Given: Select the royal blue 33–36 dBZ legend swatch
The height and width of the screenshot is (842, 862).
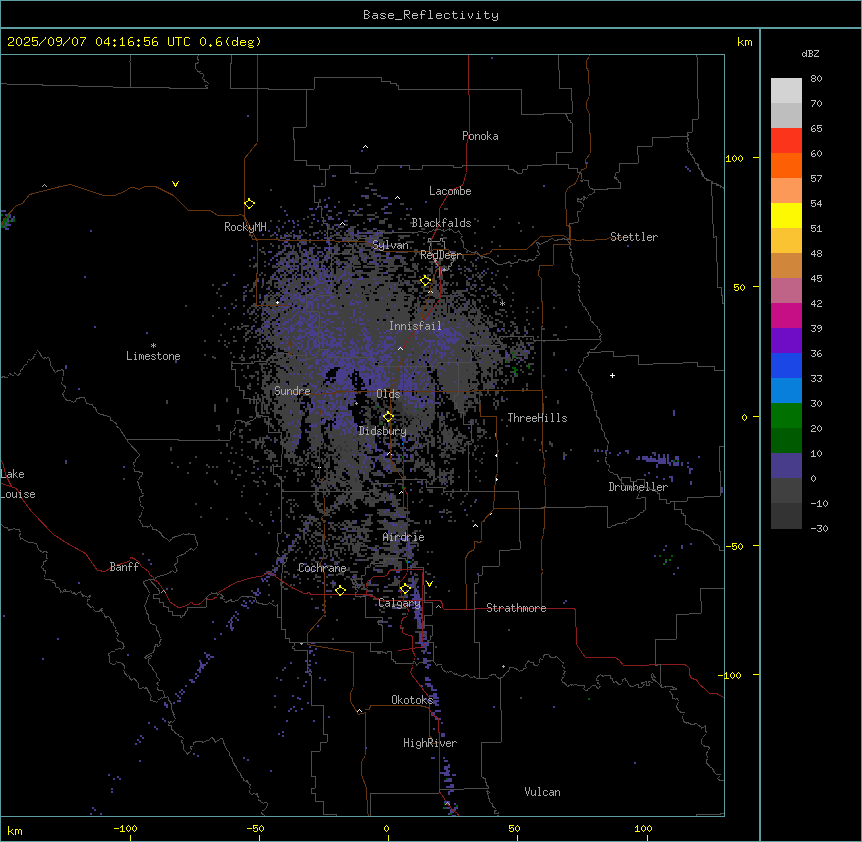Looking at the screenshot, I should pyautogui.click(x=786, y=365).
